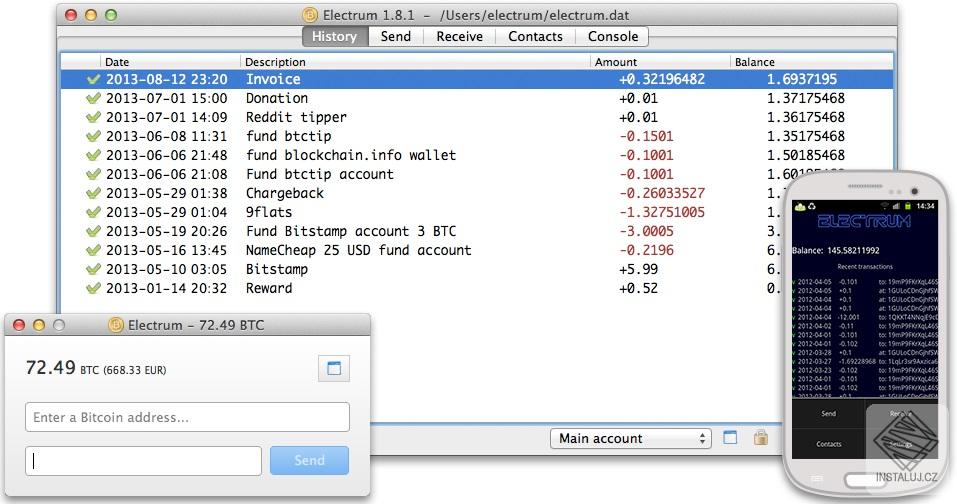Sort by the Date column header
The width and height of the screenshot is (957, 504).
tap(170, 62)
